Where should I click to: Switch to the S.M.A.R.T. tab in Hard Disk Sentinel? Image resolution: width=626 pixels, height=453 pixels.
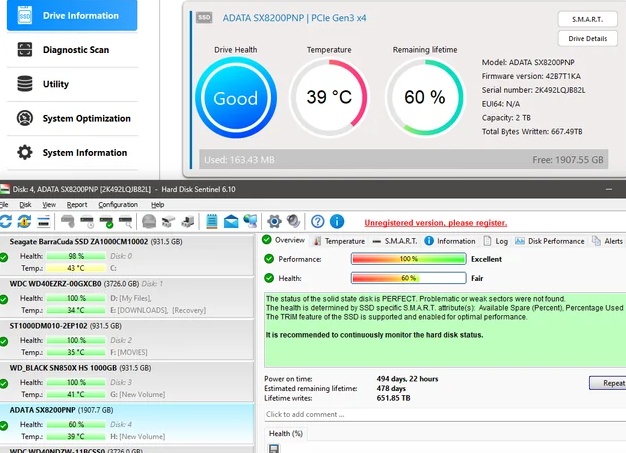click(x=394, y=241)
